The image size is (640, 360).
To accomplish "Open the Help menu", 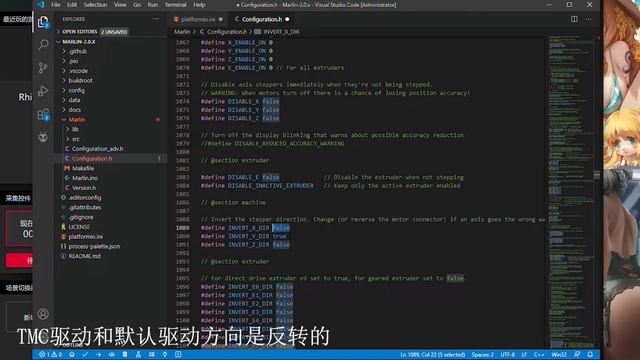I will click(x=199, y=5).
